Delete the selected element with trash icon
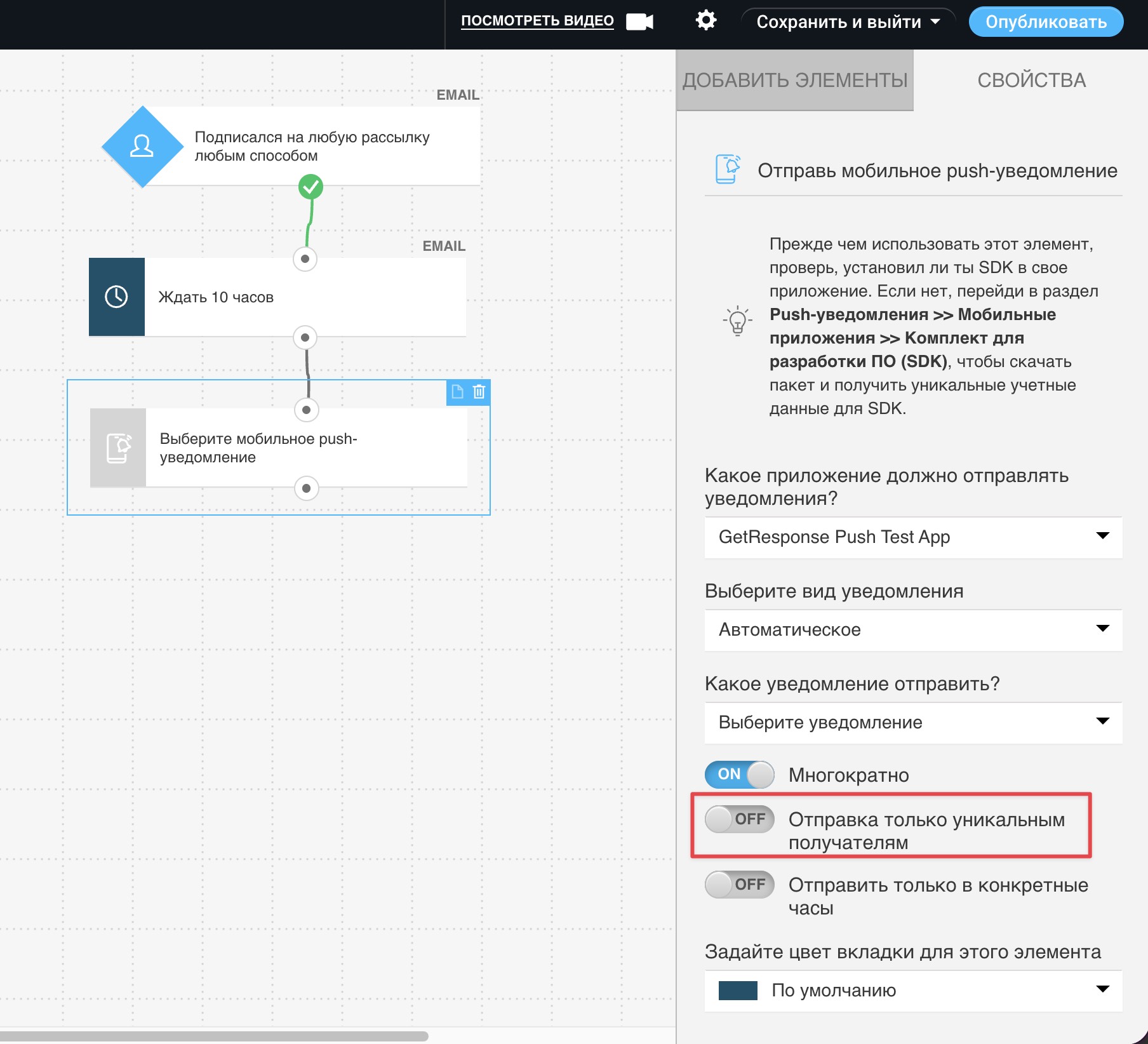1148x1044 pixels. click(x=479, y=392)
